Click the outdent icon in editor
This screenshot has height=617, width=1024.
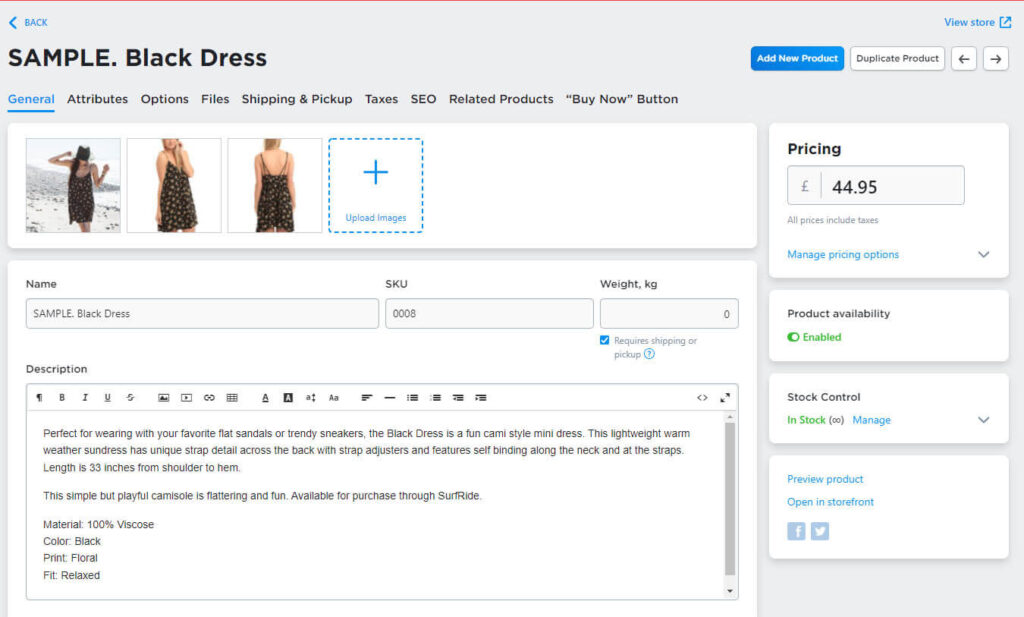458,398
